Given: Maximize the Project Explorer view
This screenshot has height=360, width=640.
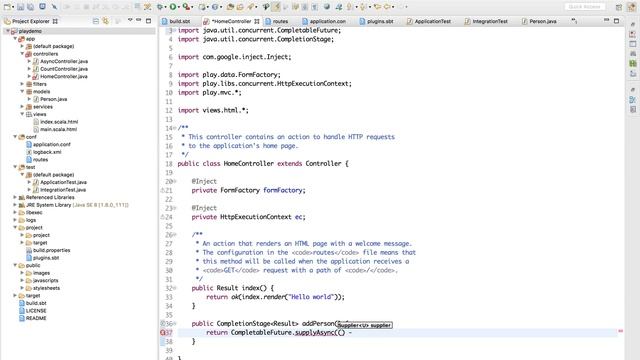Looking at the screenshot, I should coord(149,20).
